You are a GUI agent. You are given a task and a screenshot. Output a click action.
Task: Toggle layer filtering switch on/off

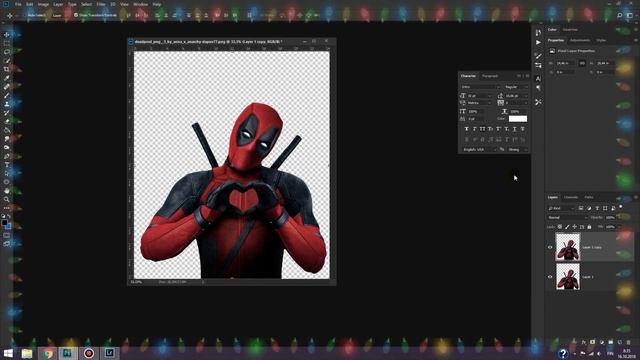[621, 207]
